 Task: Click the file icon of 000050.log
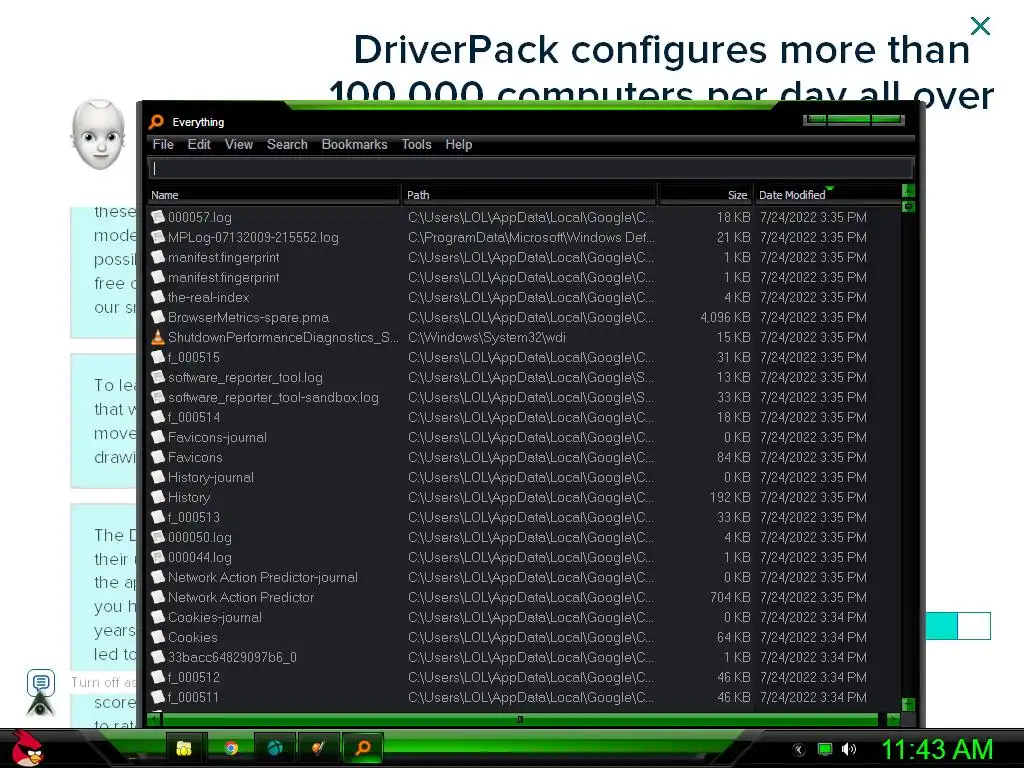[157, 537]
